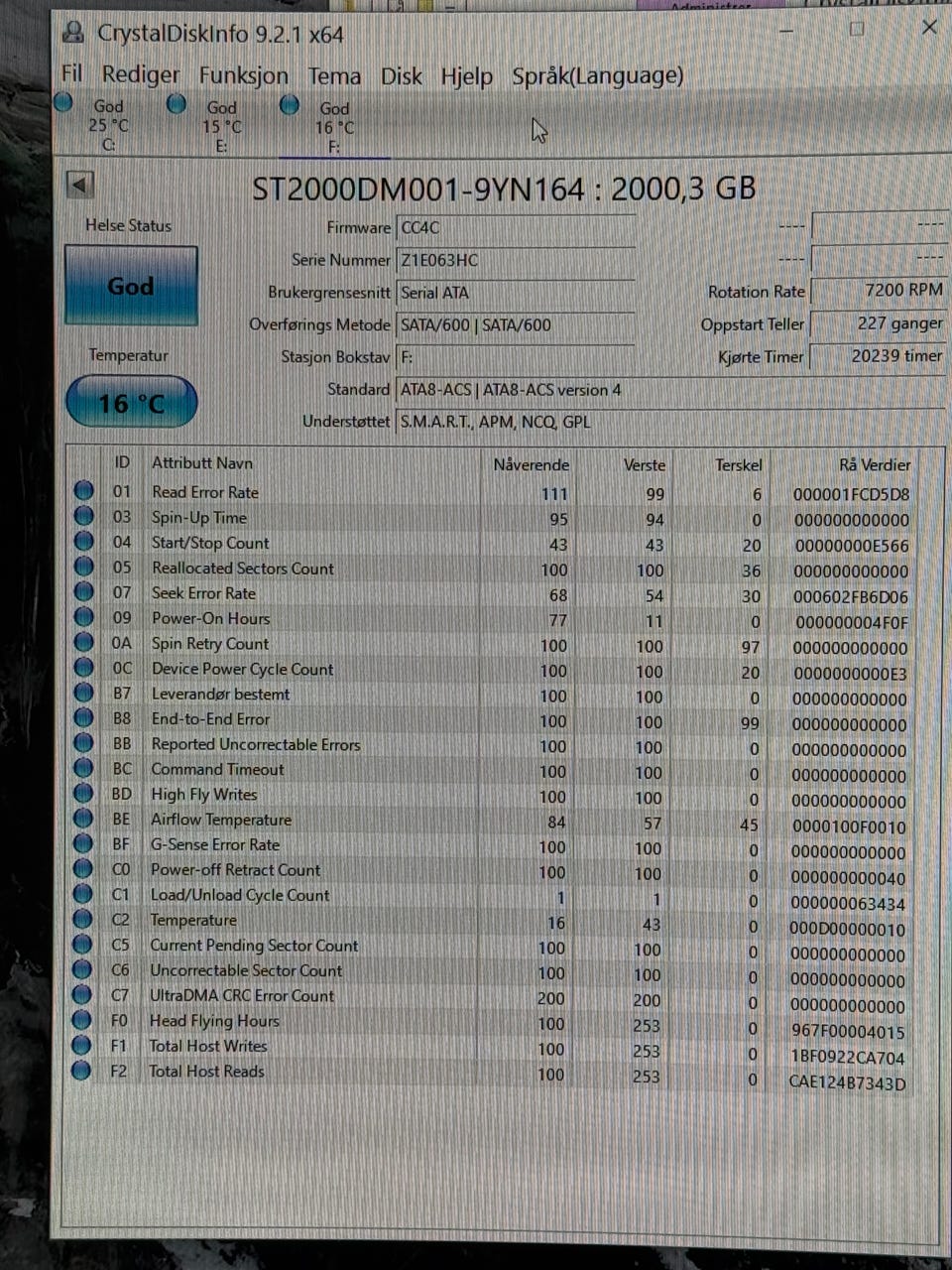This screenshot has height=1270, width=952.
Task: Click the Nåverende column header
Action: pyautogui.click(x=532, y=464)
